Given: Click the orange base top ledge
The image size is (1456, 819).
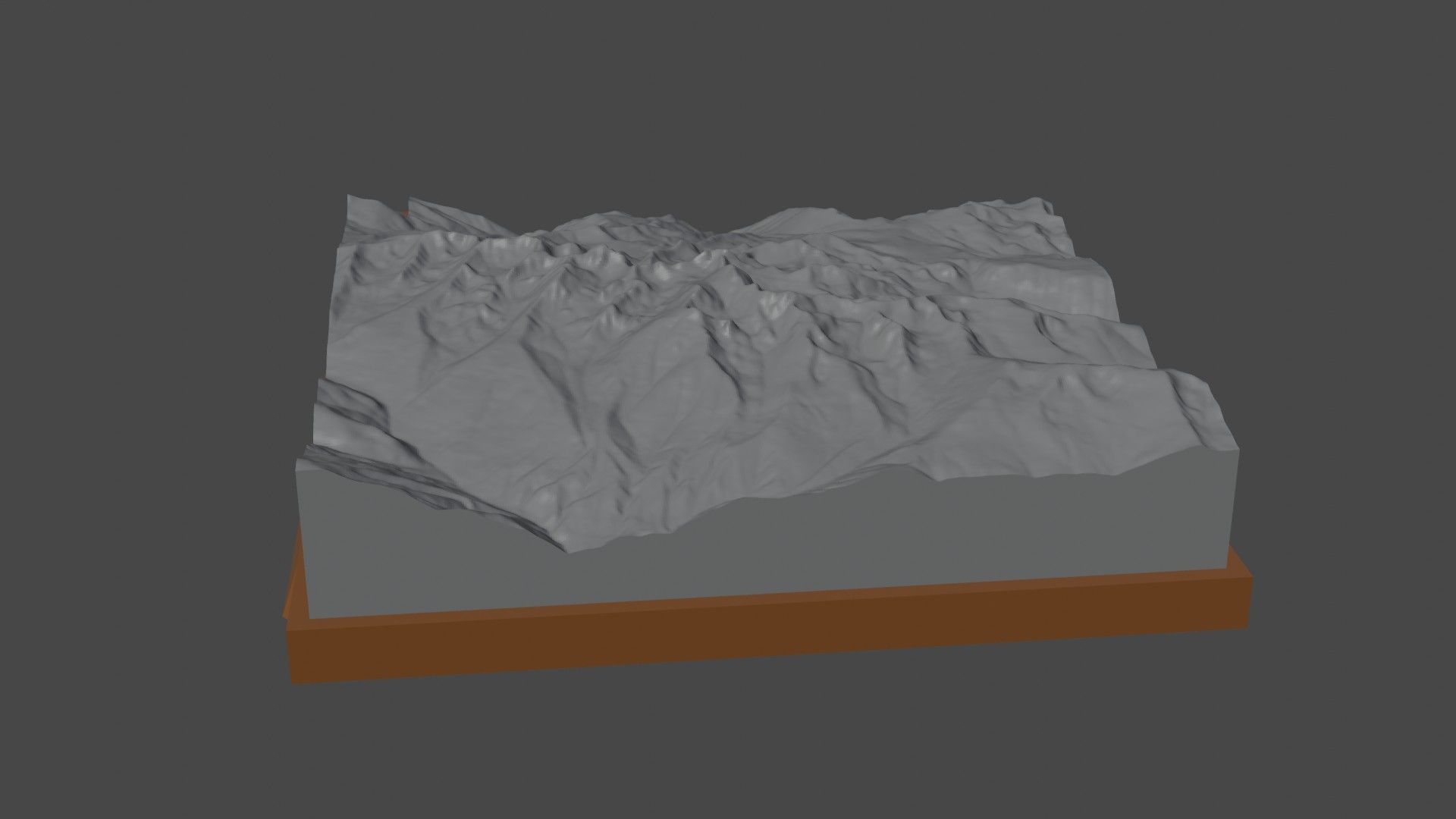Looking at the screenshot, I should (x=758, y=601).
